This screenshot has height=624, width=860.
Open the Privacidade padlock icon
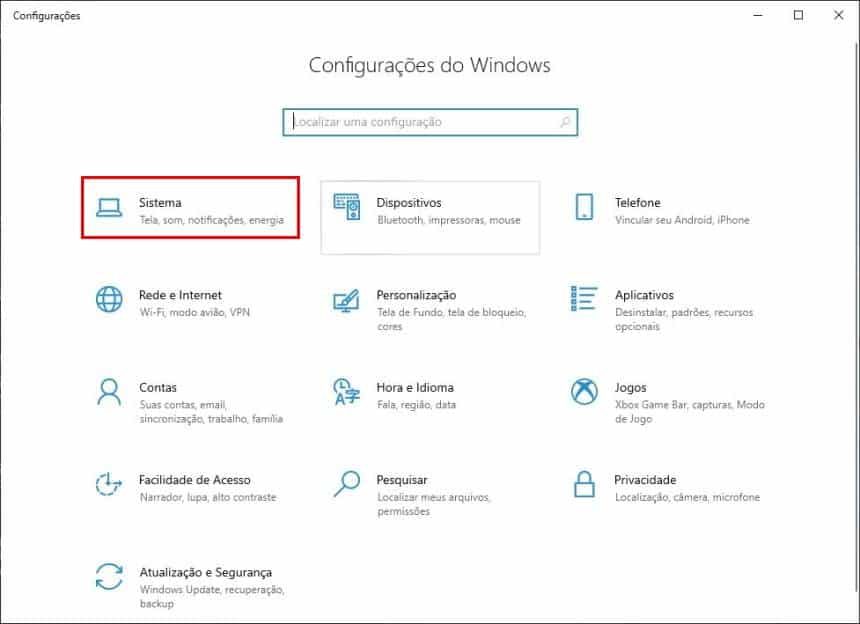pos(584,484)
